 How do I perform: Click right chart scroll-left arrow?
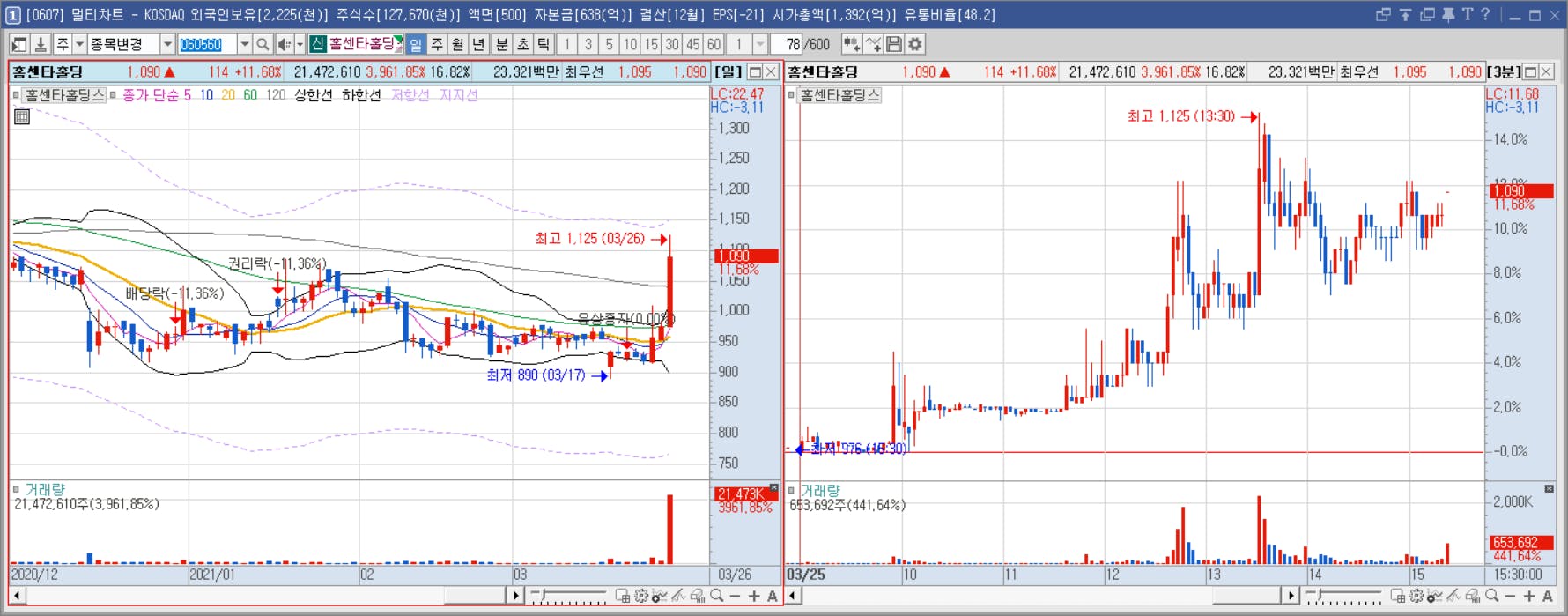tap(793, 597)
